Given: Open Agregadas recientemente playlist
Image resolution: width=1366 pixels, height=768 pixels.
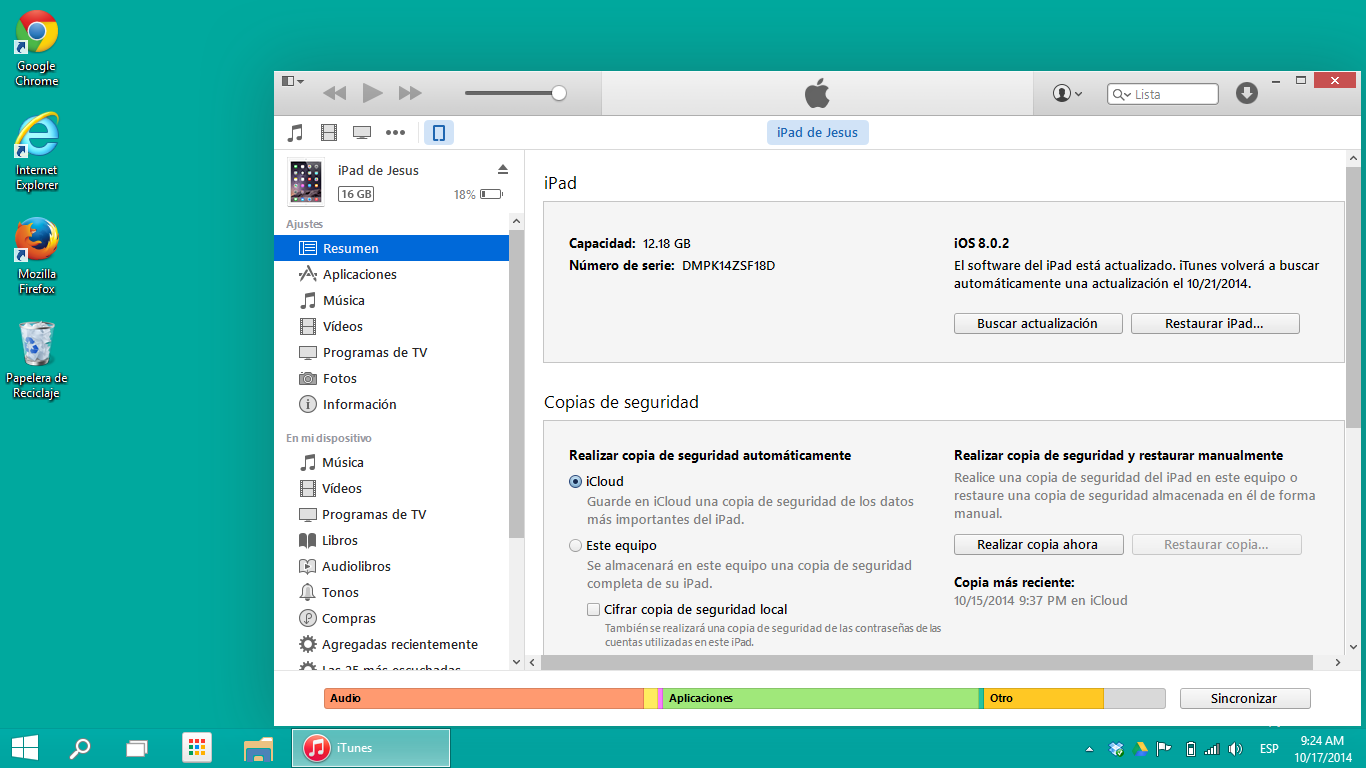Looking at the screenshot, I should tap(391, 644).
